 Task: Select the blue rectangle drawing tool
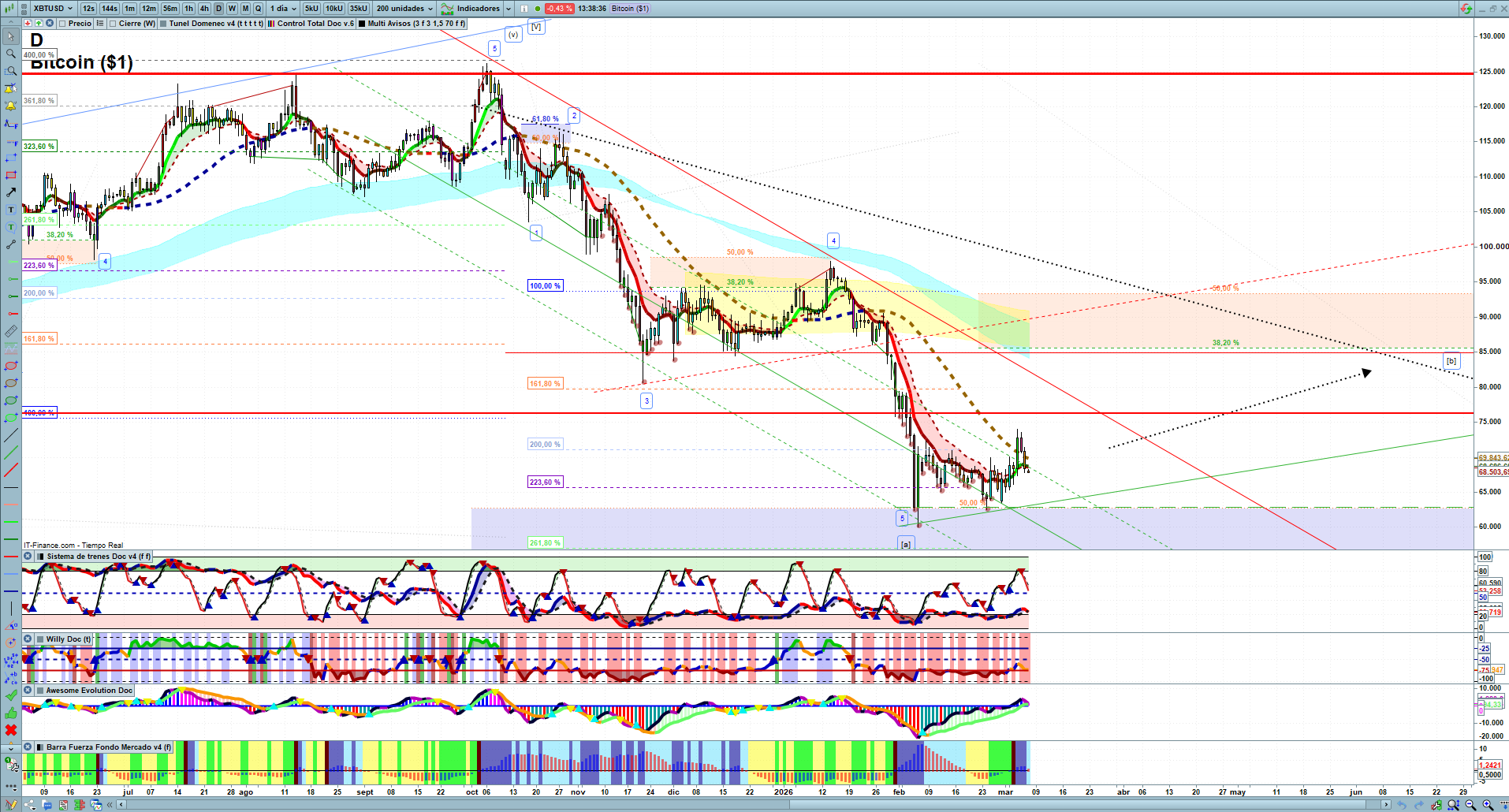pos(11,158)
